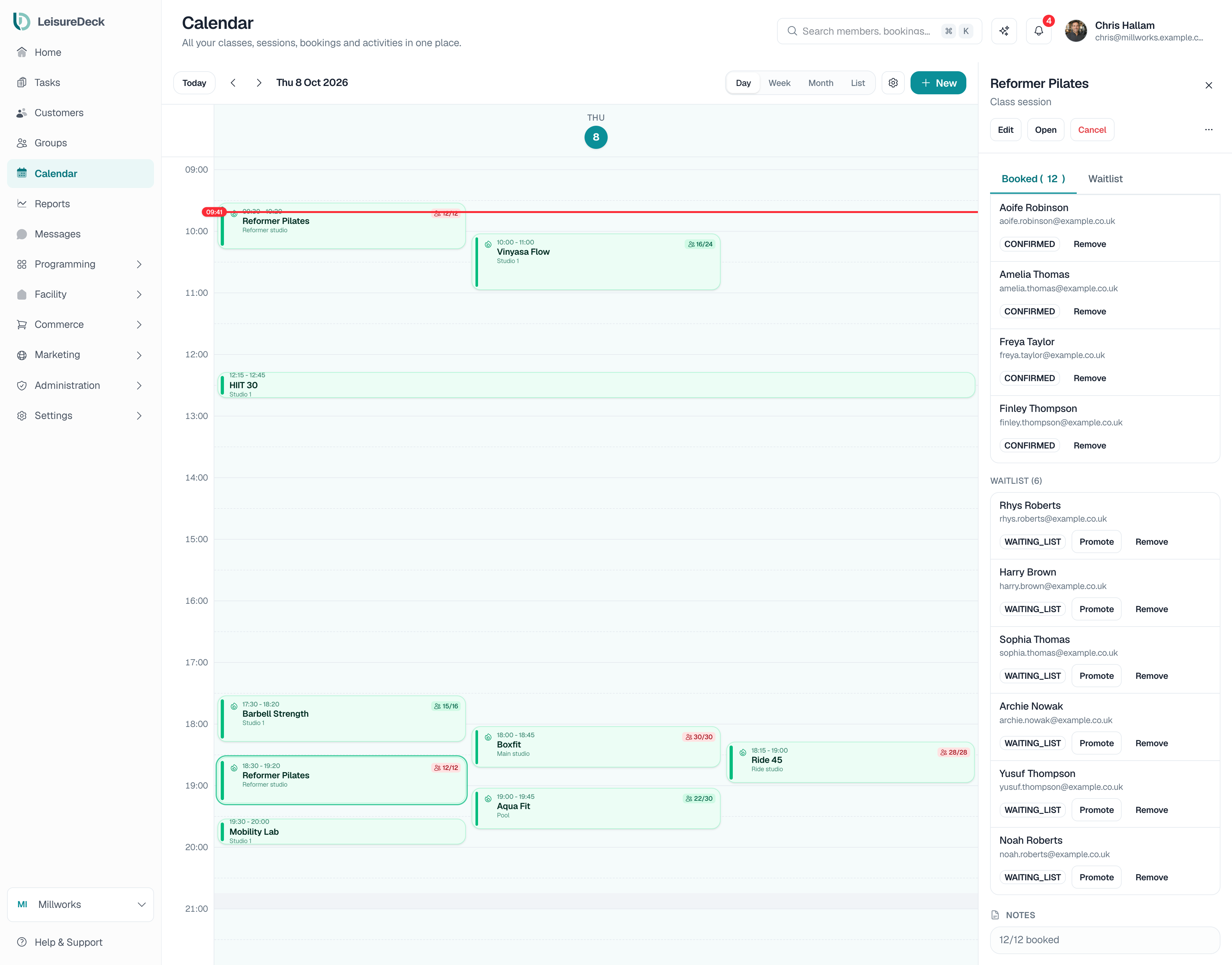This screenshot has width=1232, height=965.
Task: Click Edit for Reformer Pilates session
Action: click(x=1005, y=129)
